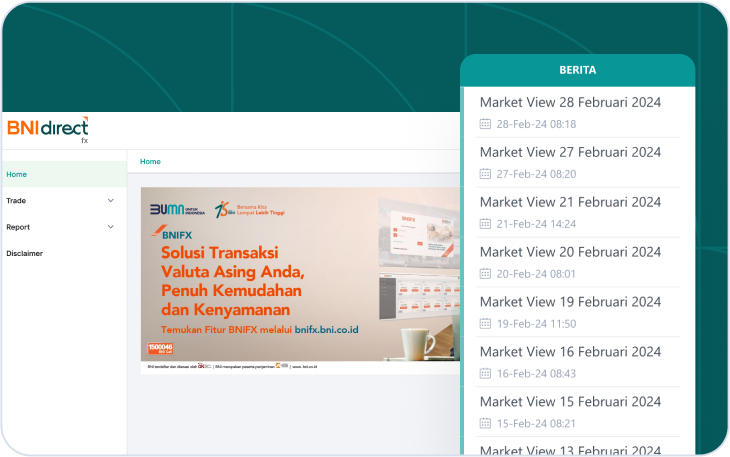The height and width of the screenshot is (457, 730).
Task: Open Market View 27 Februari 2024
Action: (x=570, y=152)
